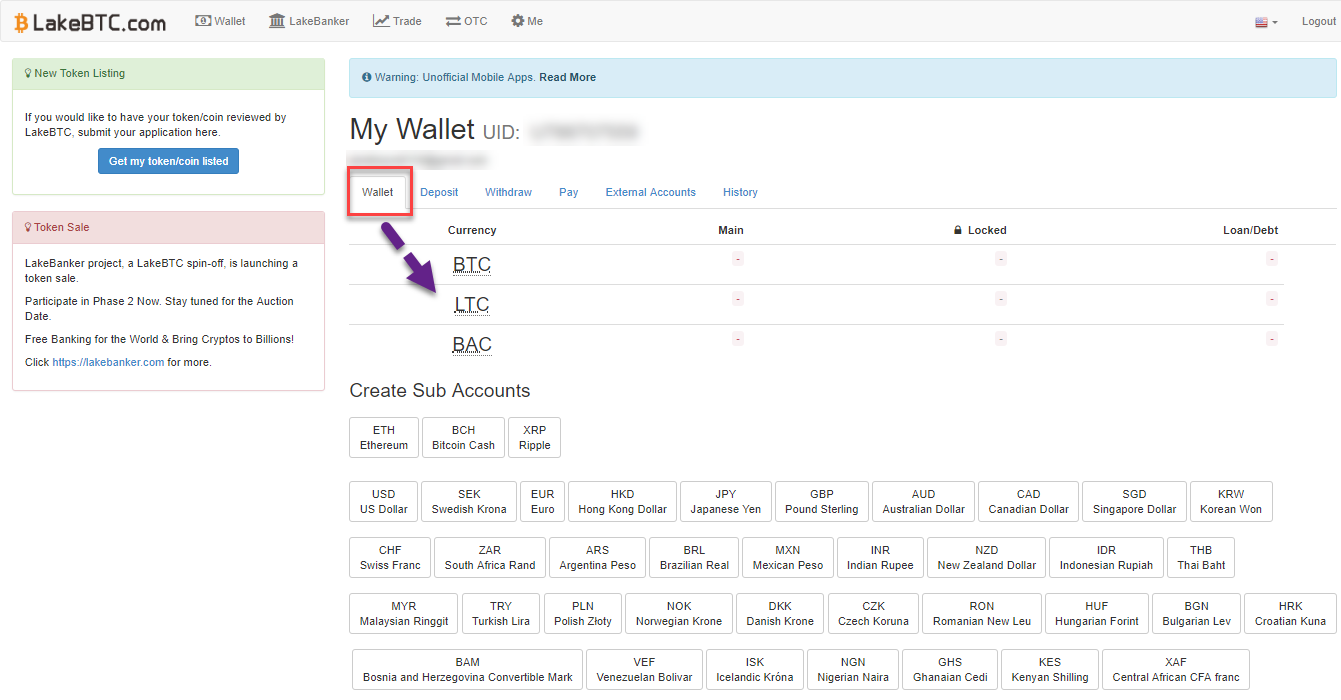Switch to the Withdraw tab

coord(508,192)
